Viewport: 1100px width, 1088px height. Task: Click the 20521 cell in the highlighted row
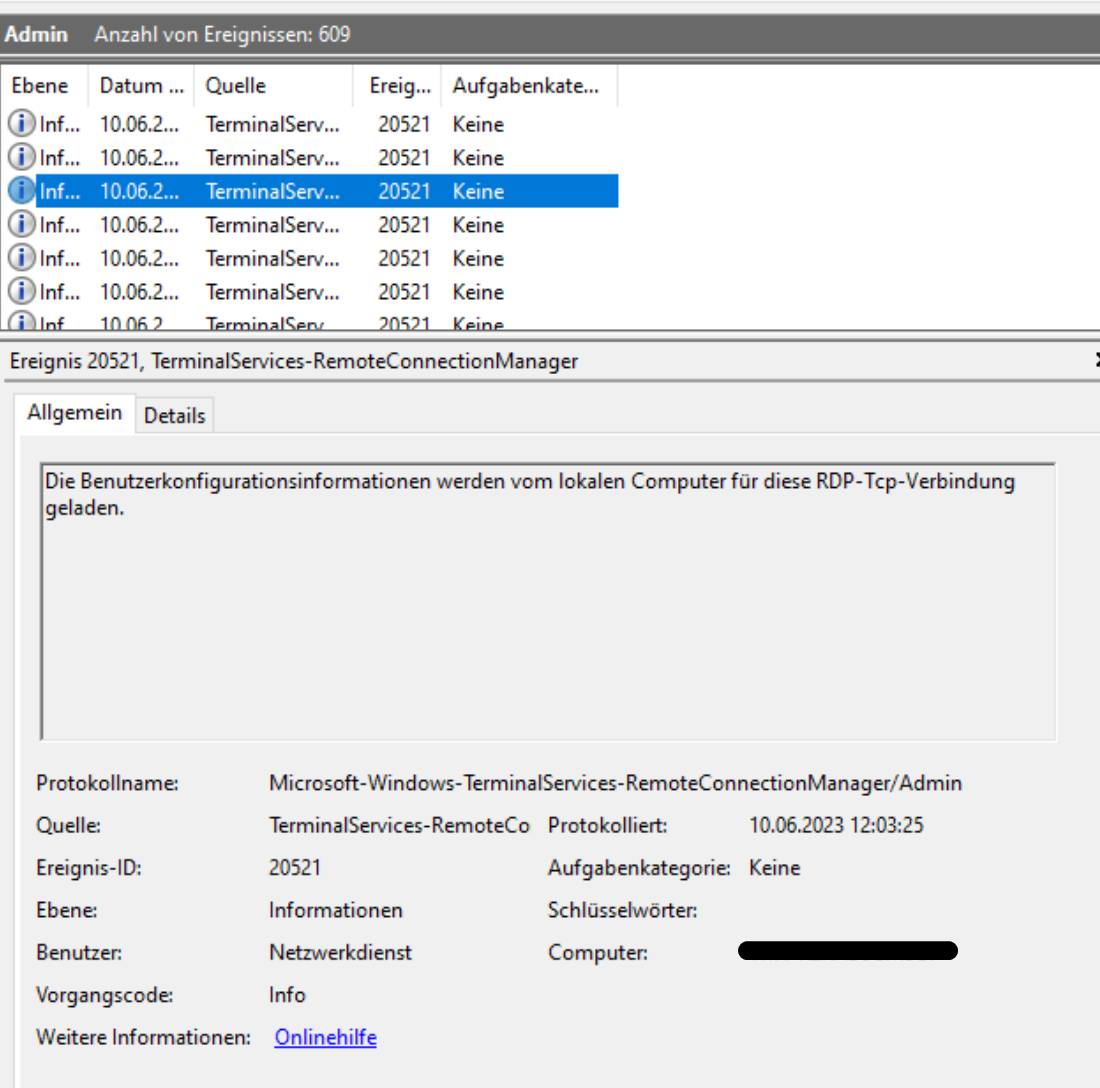click(x=403, y=191)
